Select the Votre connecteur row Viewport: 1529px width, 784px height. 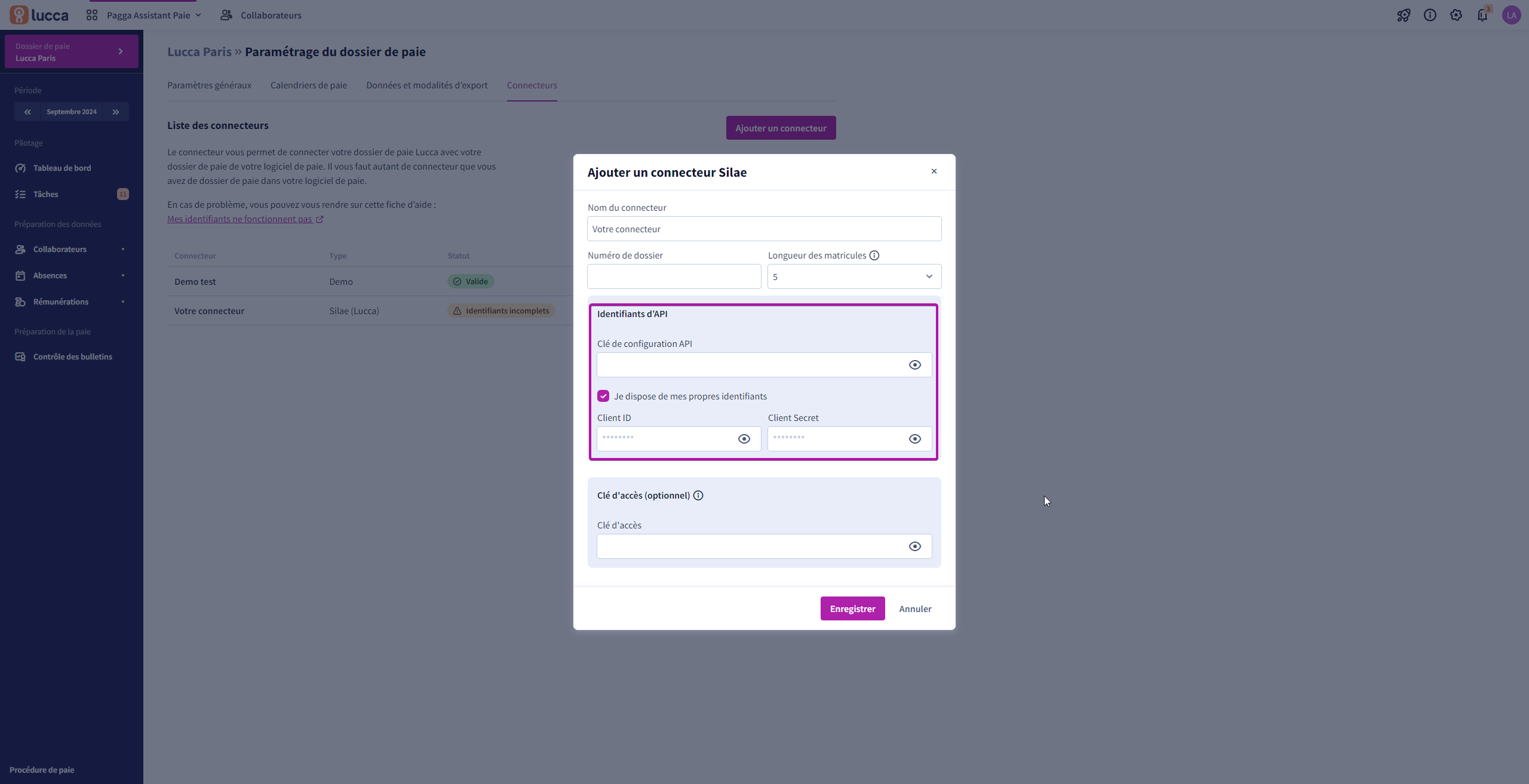[x=370, y=310]
